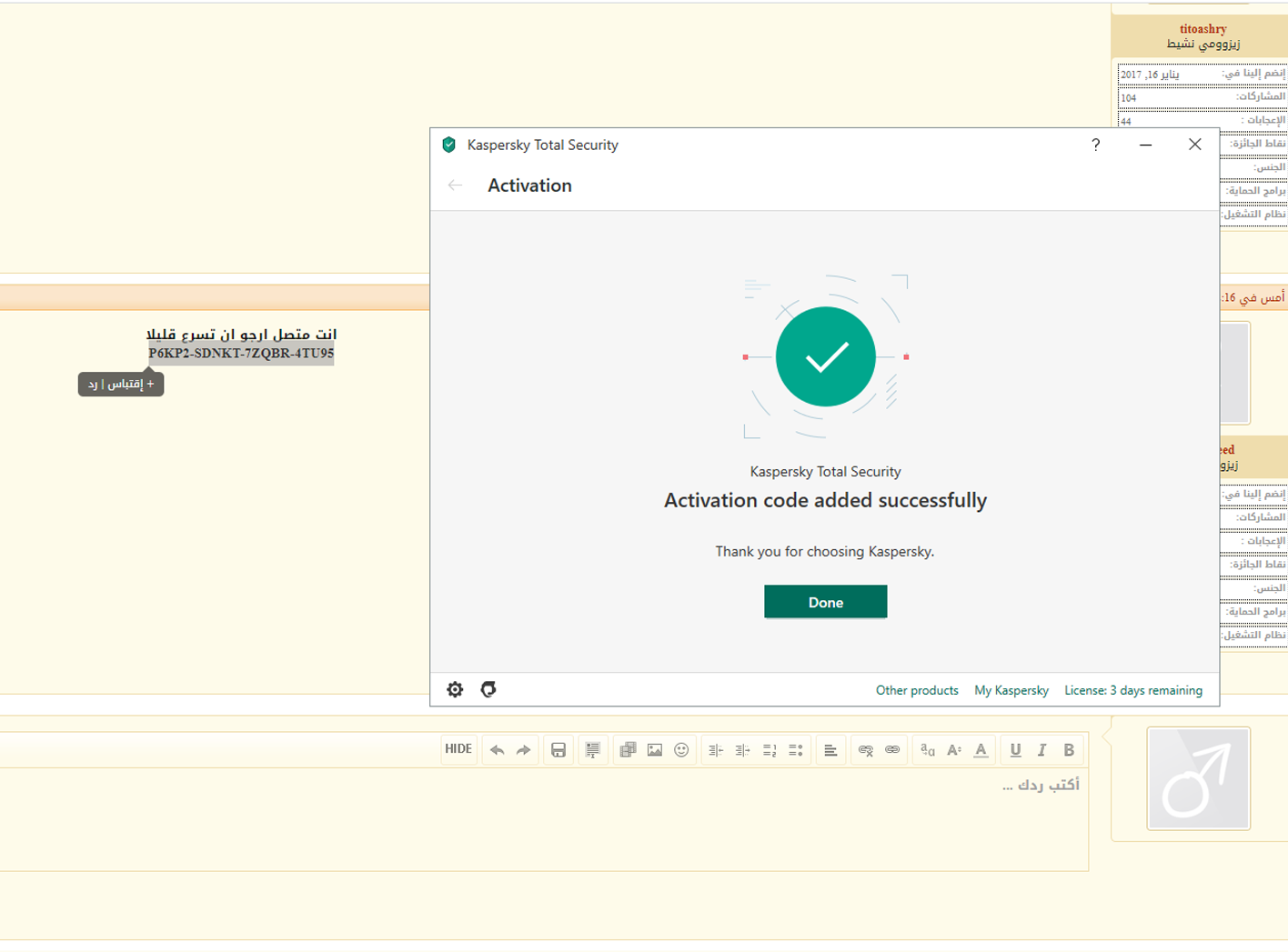This screenshot has height=952, width=1288.
Task: Click the insert link icon
Action: (892, 750)
